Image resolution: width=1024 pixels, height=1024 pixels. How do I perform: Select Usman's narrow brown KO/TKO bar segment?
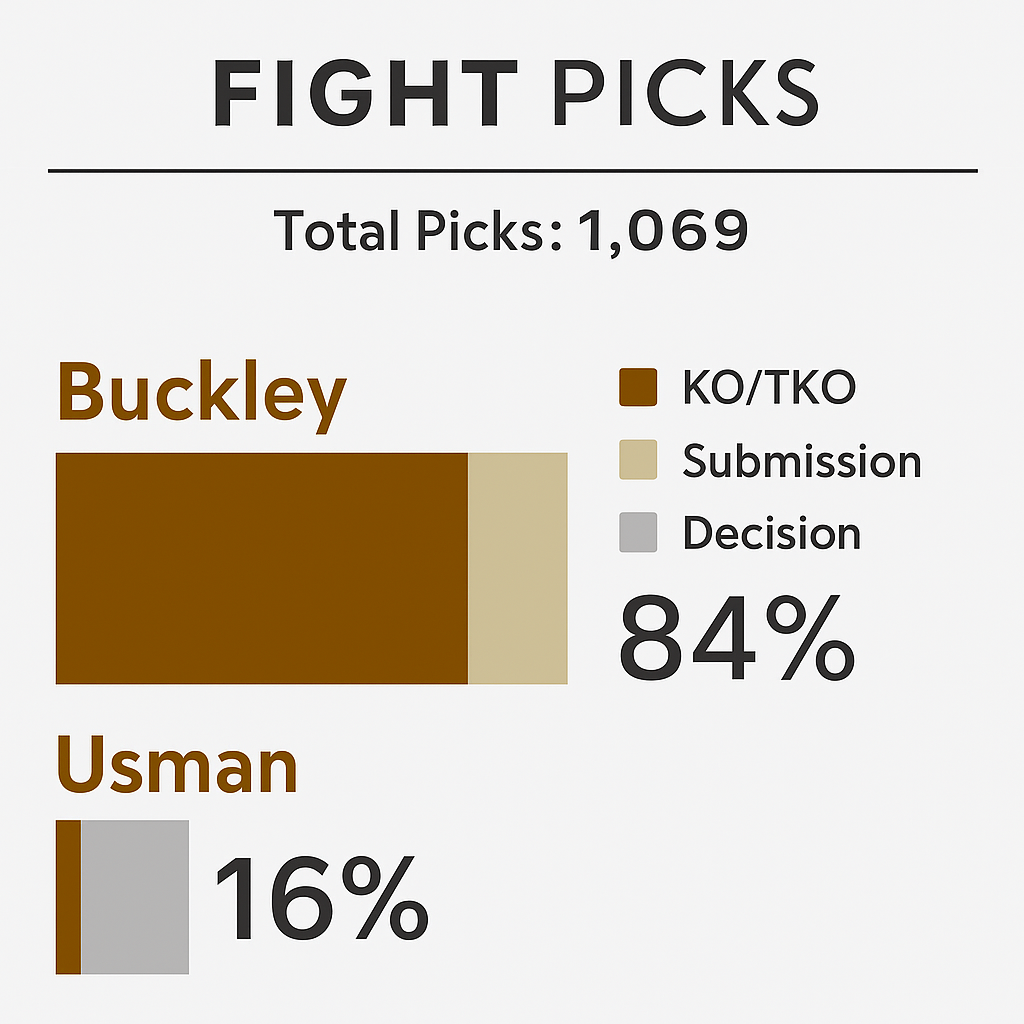pos(69,897)
